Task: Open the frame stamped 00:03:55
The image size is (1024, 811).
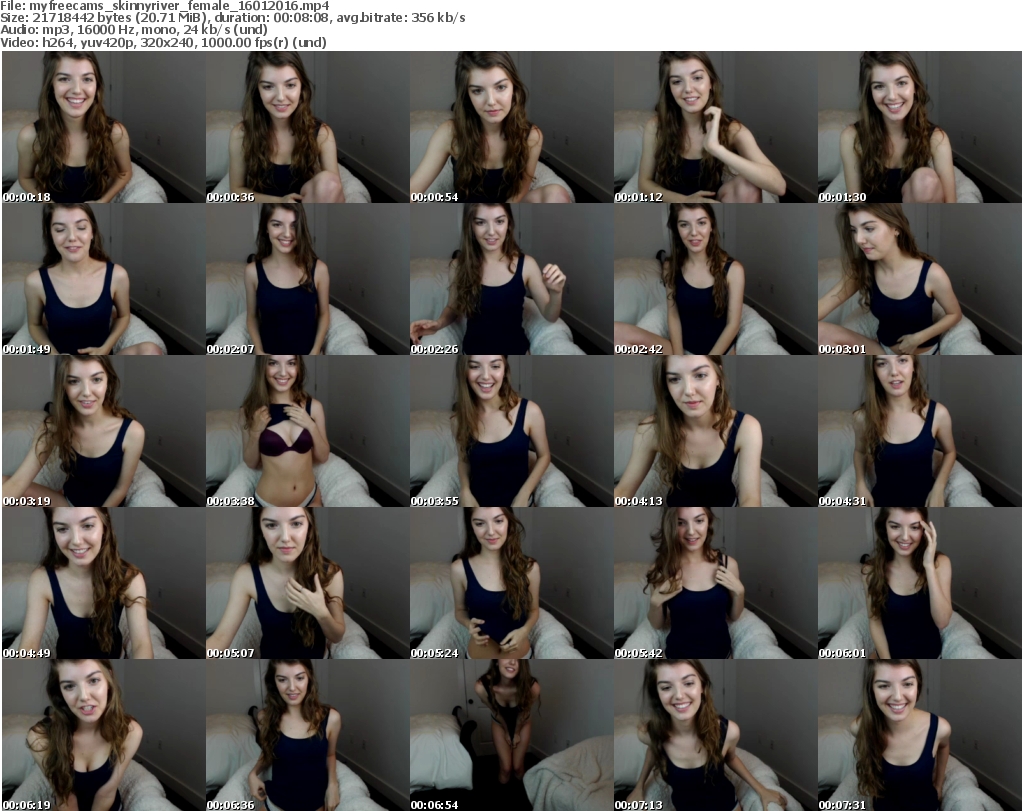Action: (511, 432)
